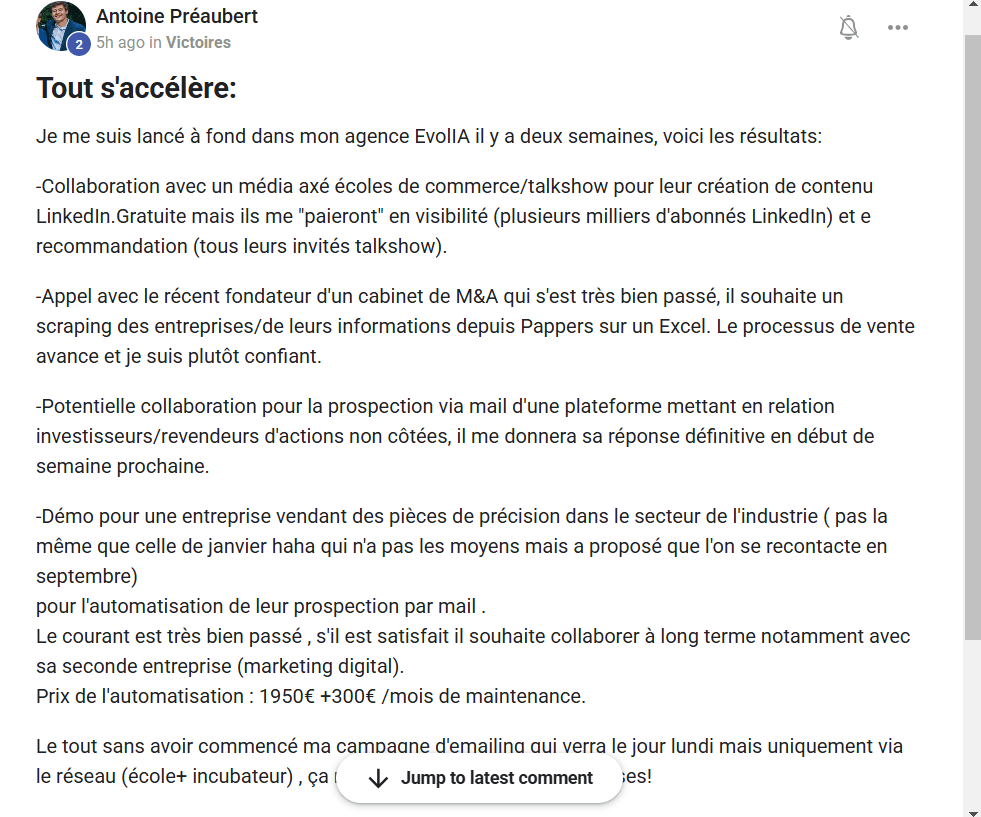Click the scrollbar up arrow

click(972, 6)
